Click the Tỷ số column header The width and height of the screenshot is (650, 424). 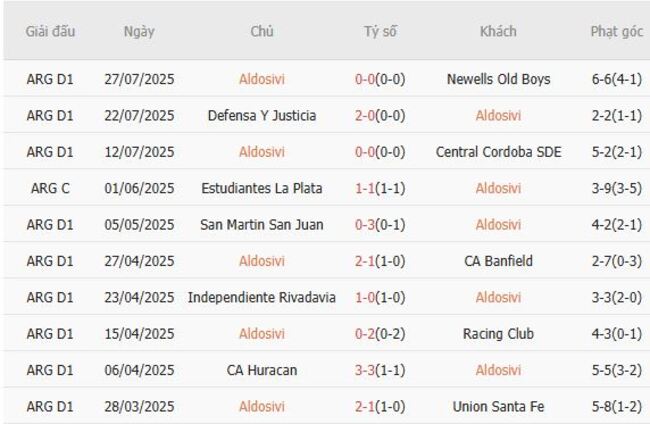point(380,31)
